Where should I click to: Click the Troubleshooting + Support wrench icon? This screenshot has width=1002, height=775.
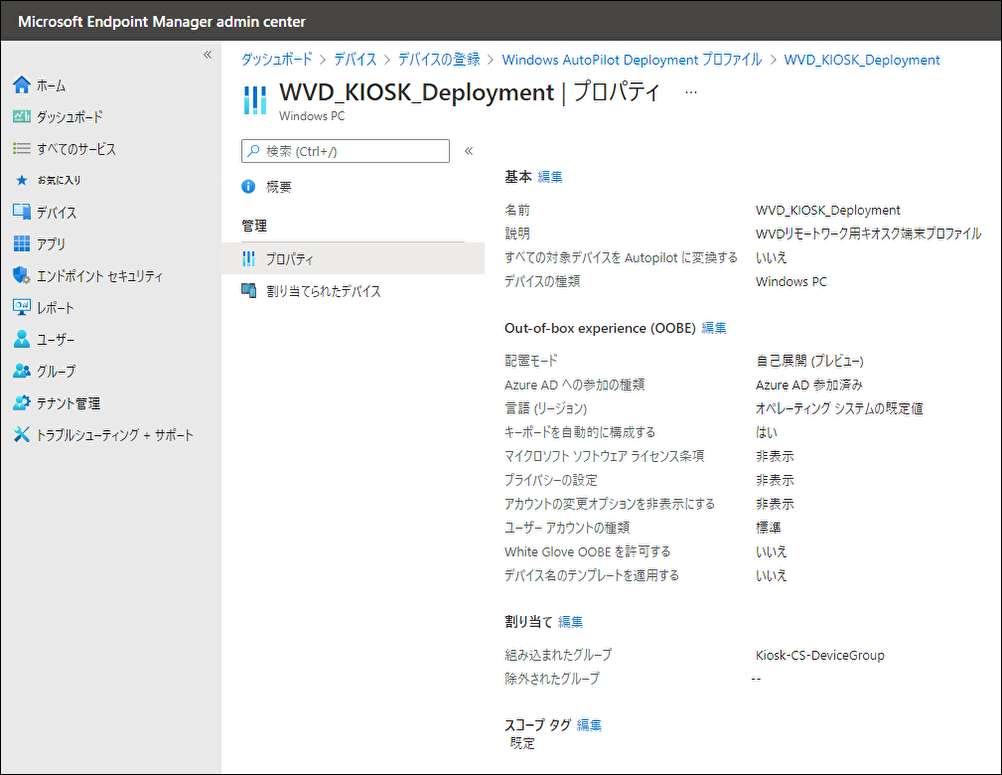[22, 434]
